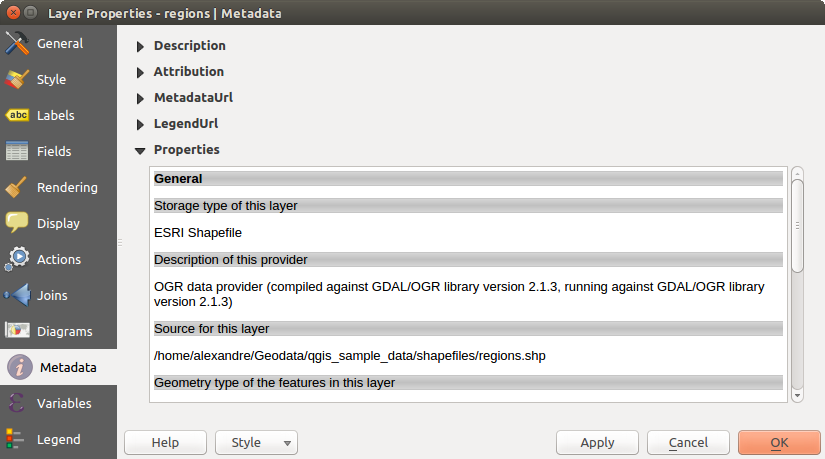The image size is (825, 459).
Task: Click the General wrench icon in sidebar
Action: 17,44
